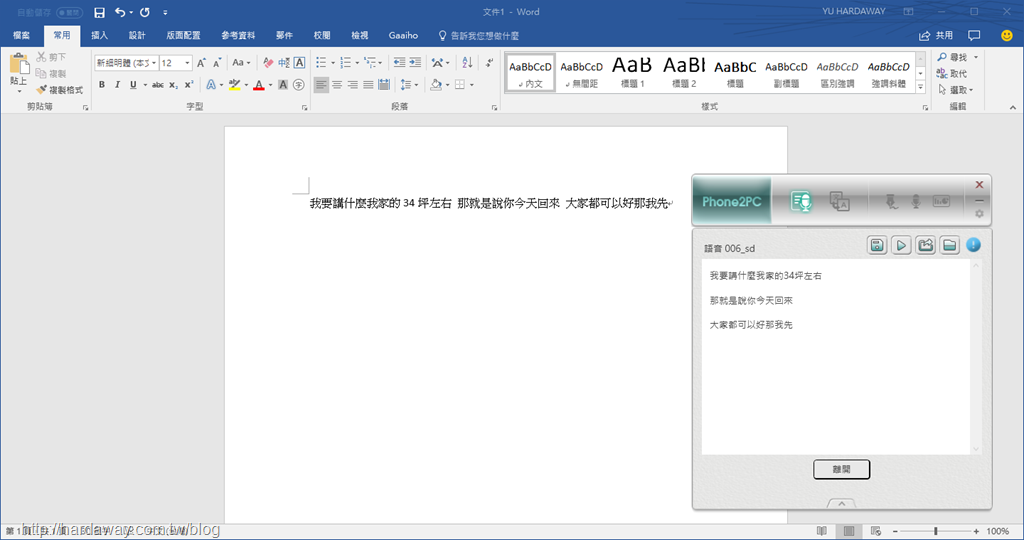
Task: Toggle align right
Action: tap(353, 85)
